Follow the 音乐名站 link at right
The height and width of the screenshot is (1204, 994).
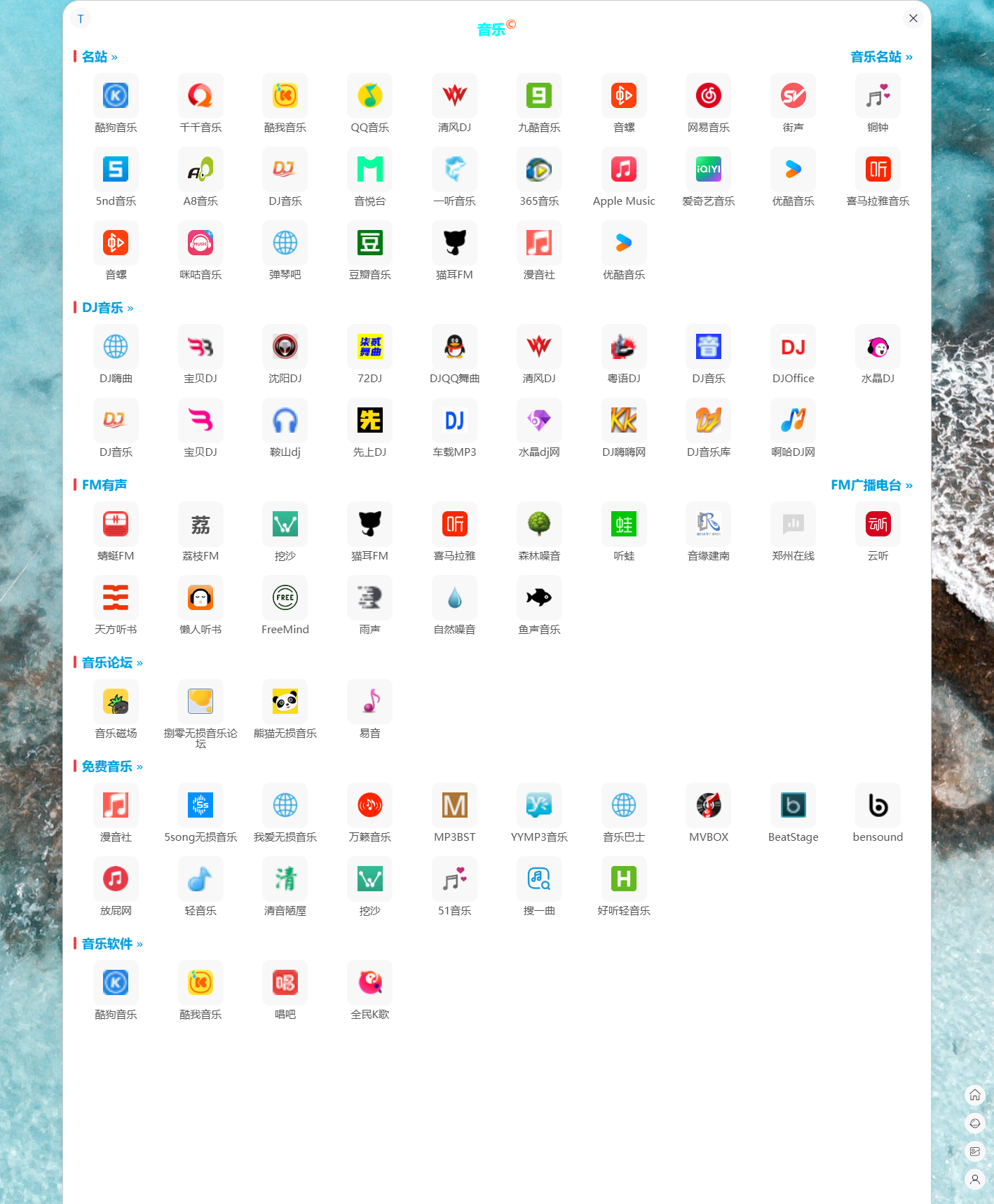[880, 57]
